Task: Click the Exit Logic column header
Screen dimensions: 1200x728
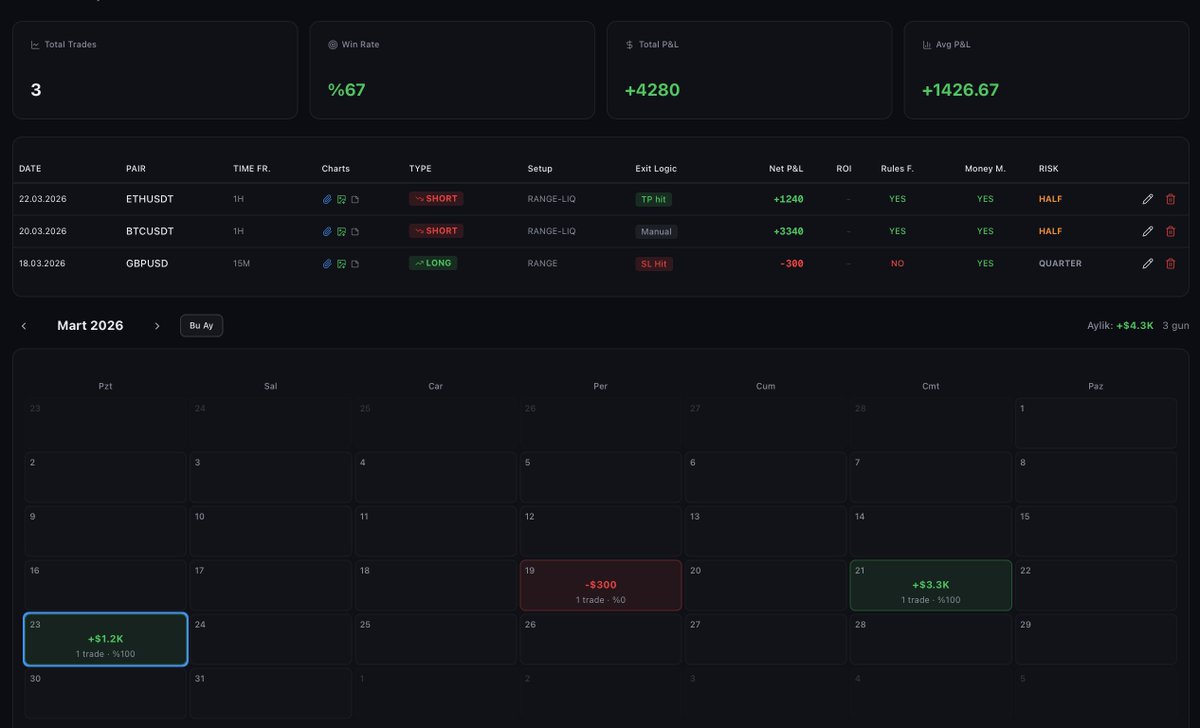Action: (x=656, y=169)
